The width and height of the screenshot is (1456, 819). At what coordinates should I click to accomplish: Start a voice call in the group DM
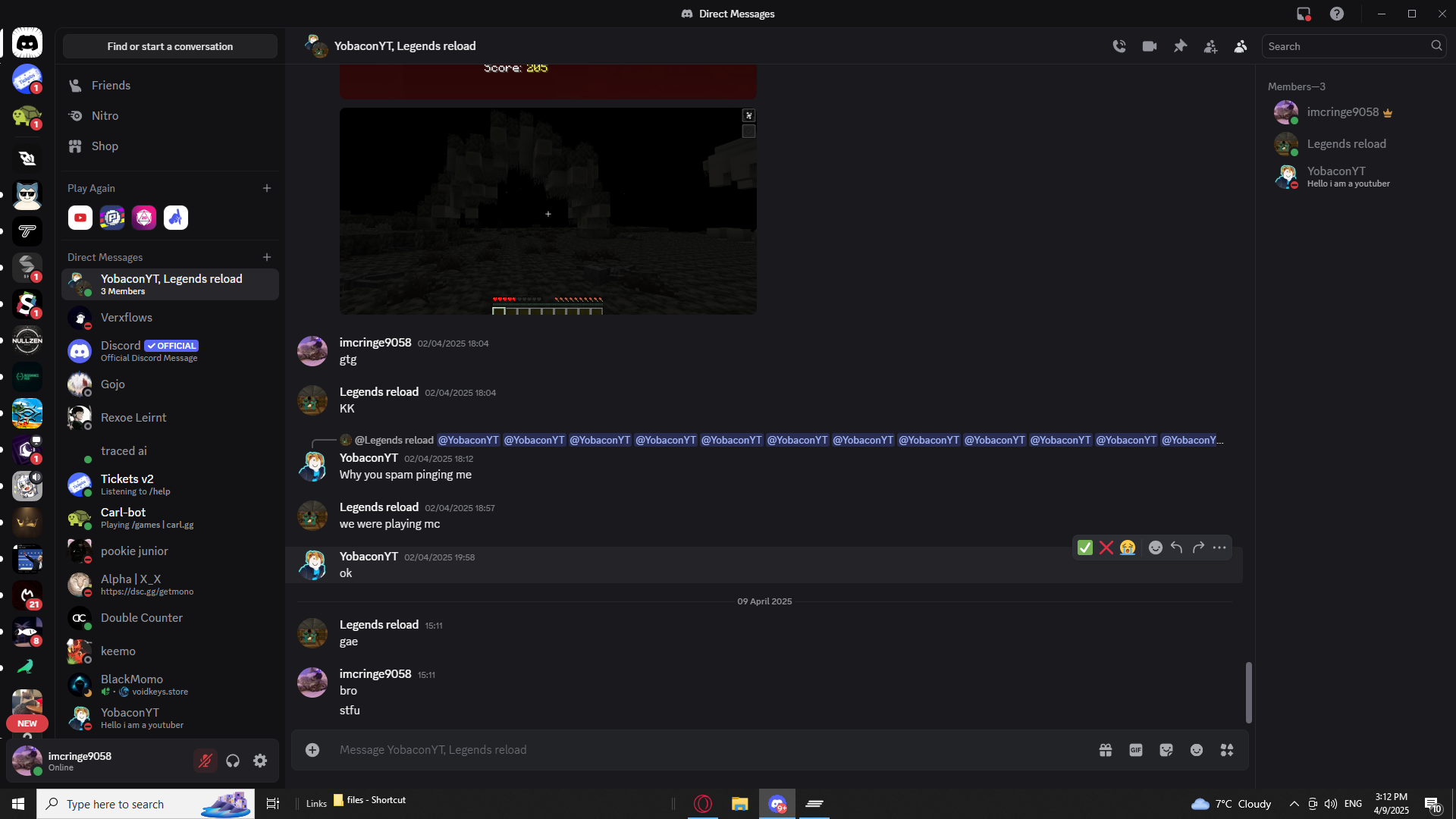[x=1119, y=46]
